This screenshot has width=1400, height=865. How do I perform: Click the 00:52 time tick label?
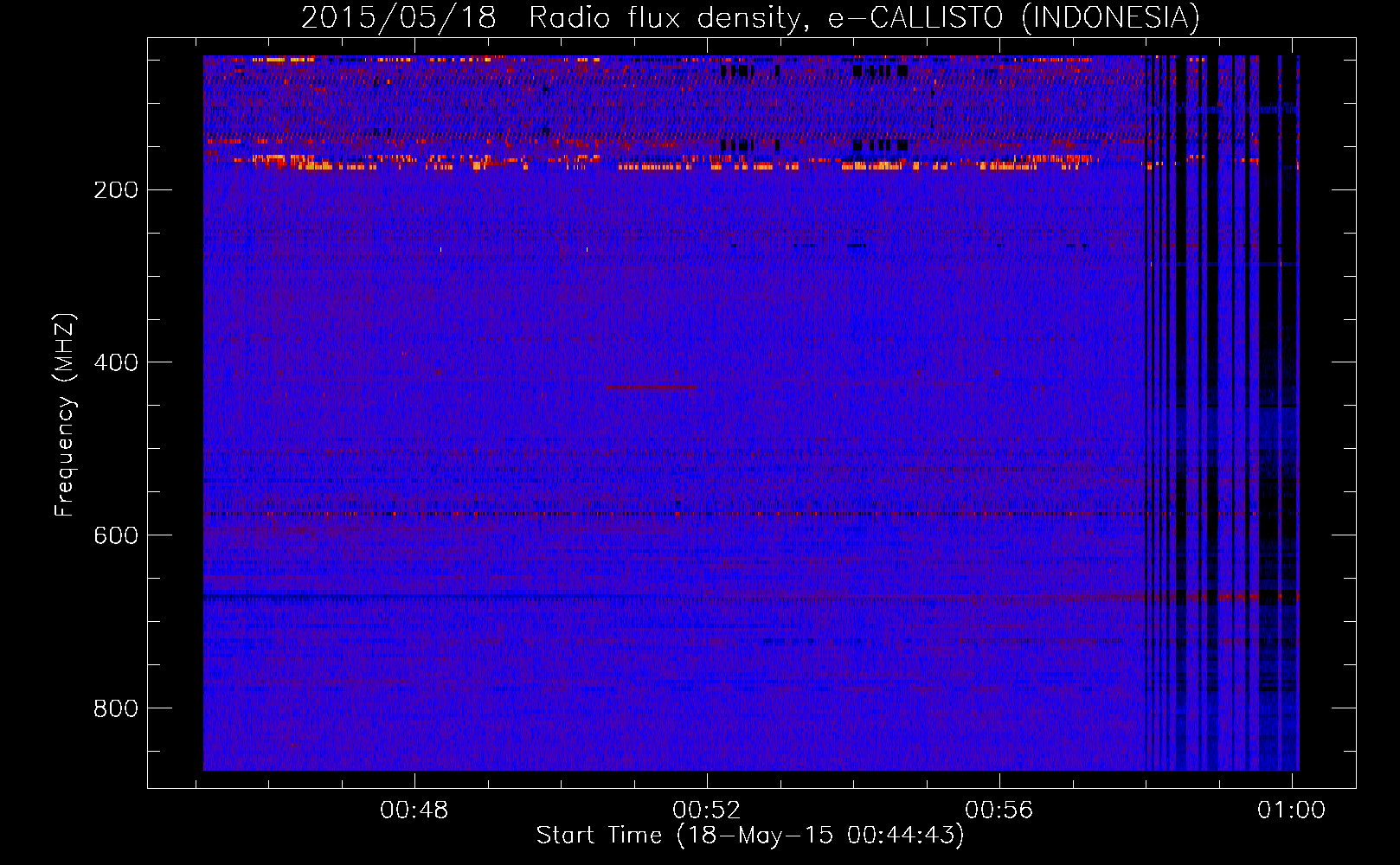(707, 810)
